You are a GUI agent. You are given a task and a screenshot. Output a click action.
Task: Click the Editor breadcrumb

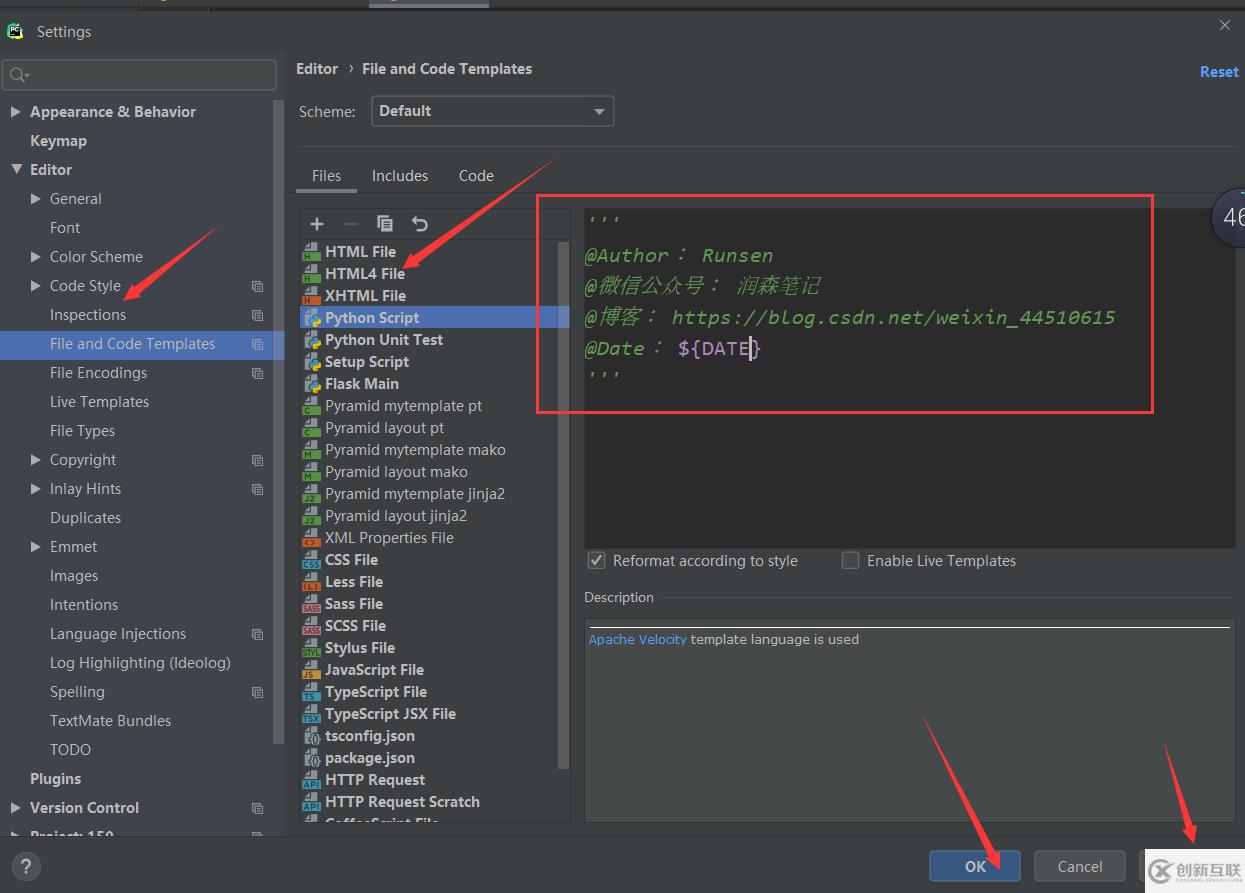point(317,69)
